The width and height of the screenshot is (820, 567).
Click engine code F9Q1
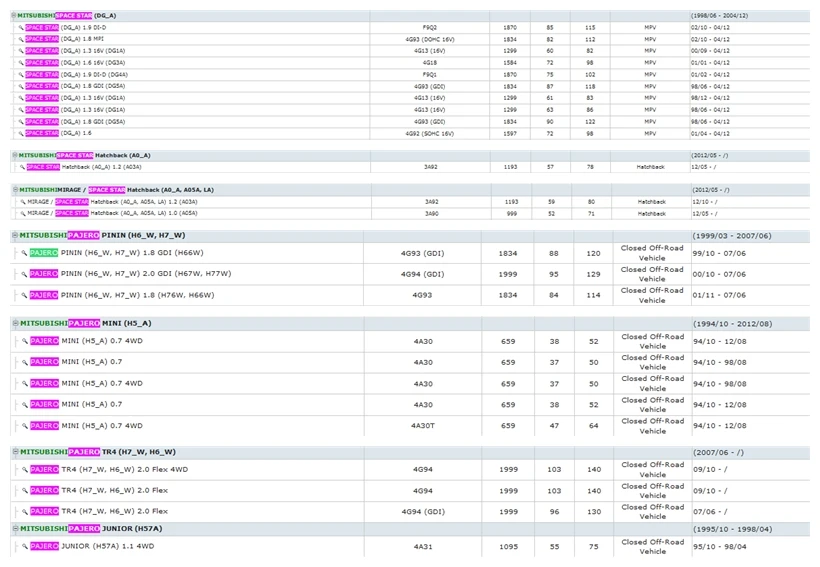point(430,75)
